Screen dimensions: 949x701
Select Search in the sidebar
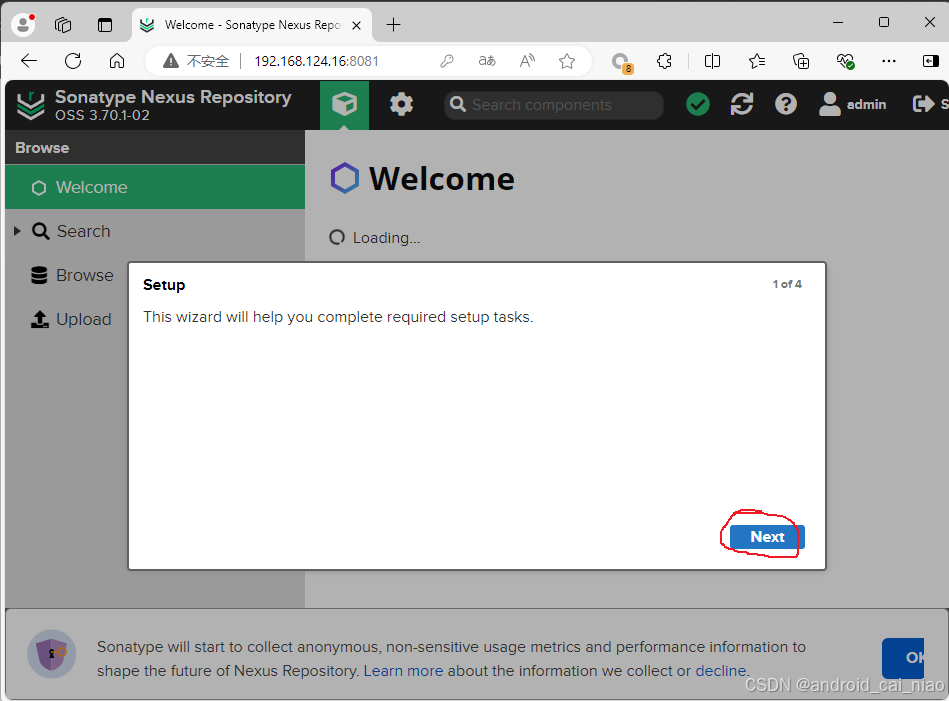(x=84, y=231)
